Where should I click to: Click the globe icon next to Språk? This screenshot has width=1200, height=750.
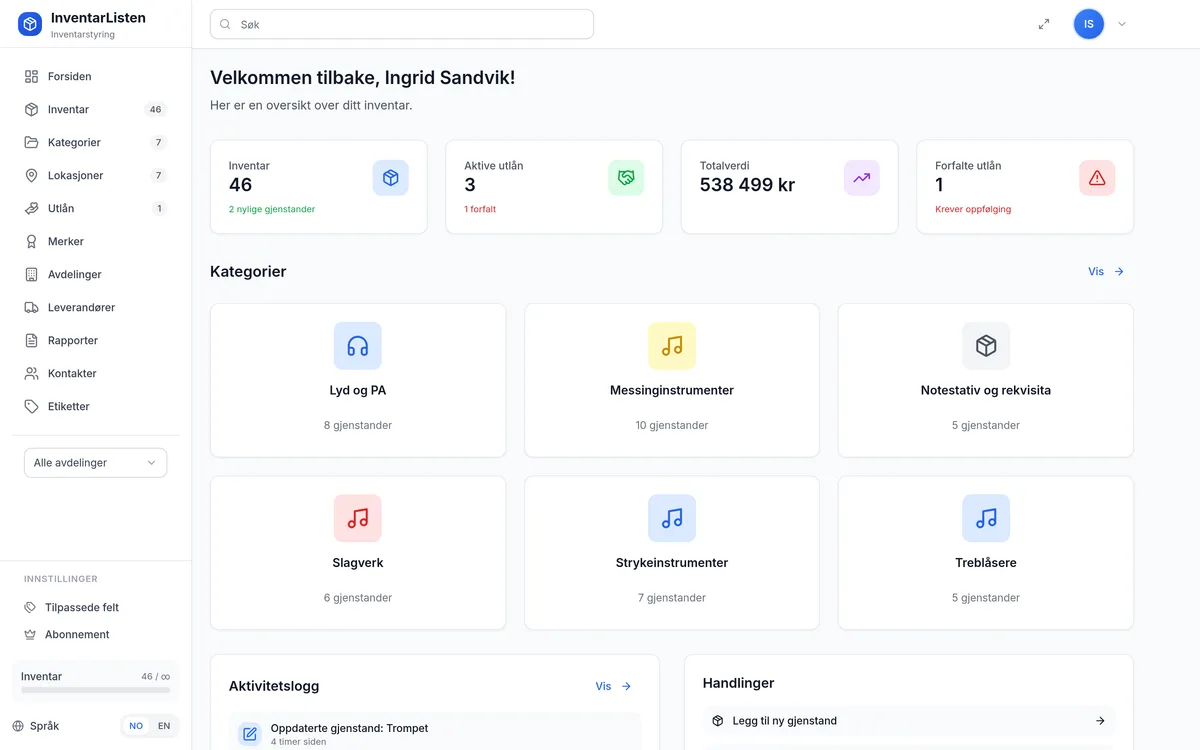(x=18, y=726)
